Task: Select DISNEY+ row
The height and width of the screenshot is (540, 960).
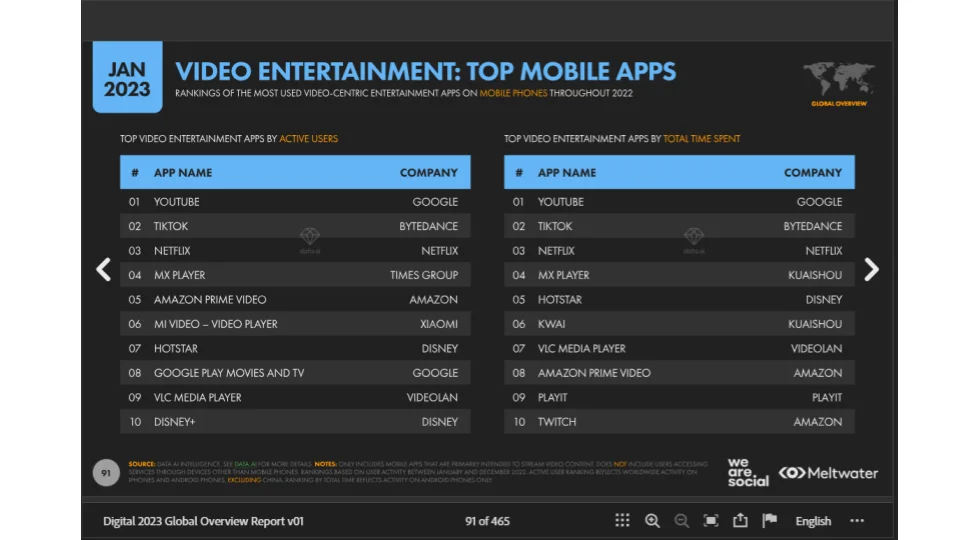Action: click(x=295, y=422)
